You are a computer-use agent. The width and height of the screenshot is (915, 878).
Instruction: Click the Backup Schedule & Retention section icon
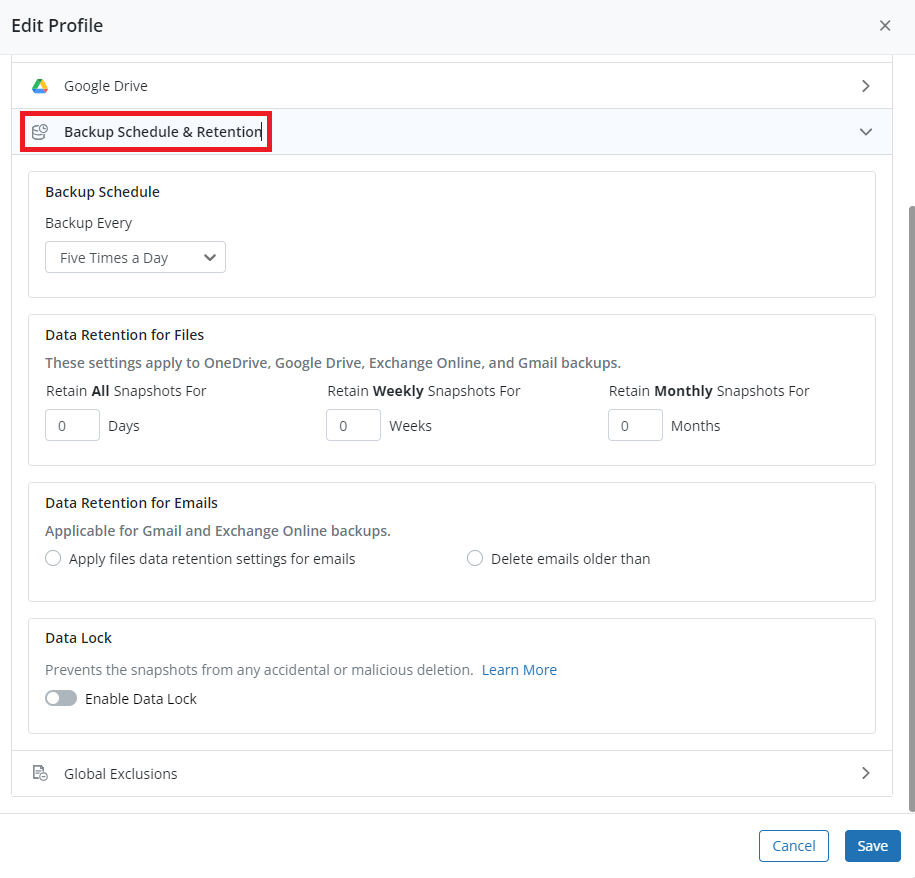(x=40, y=132)
